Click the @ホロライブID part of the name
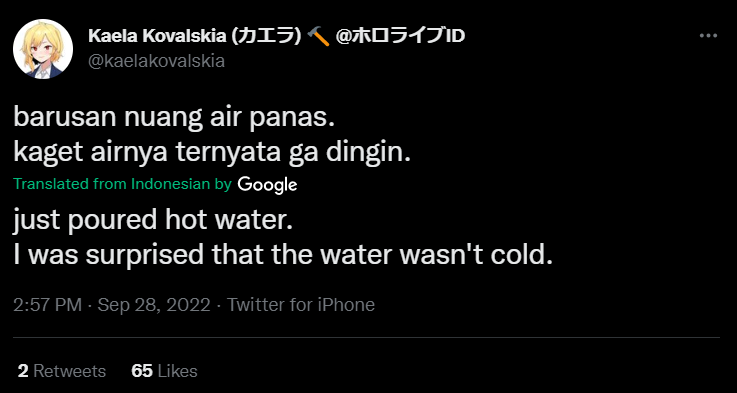 coord(400,36)
